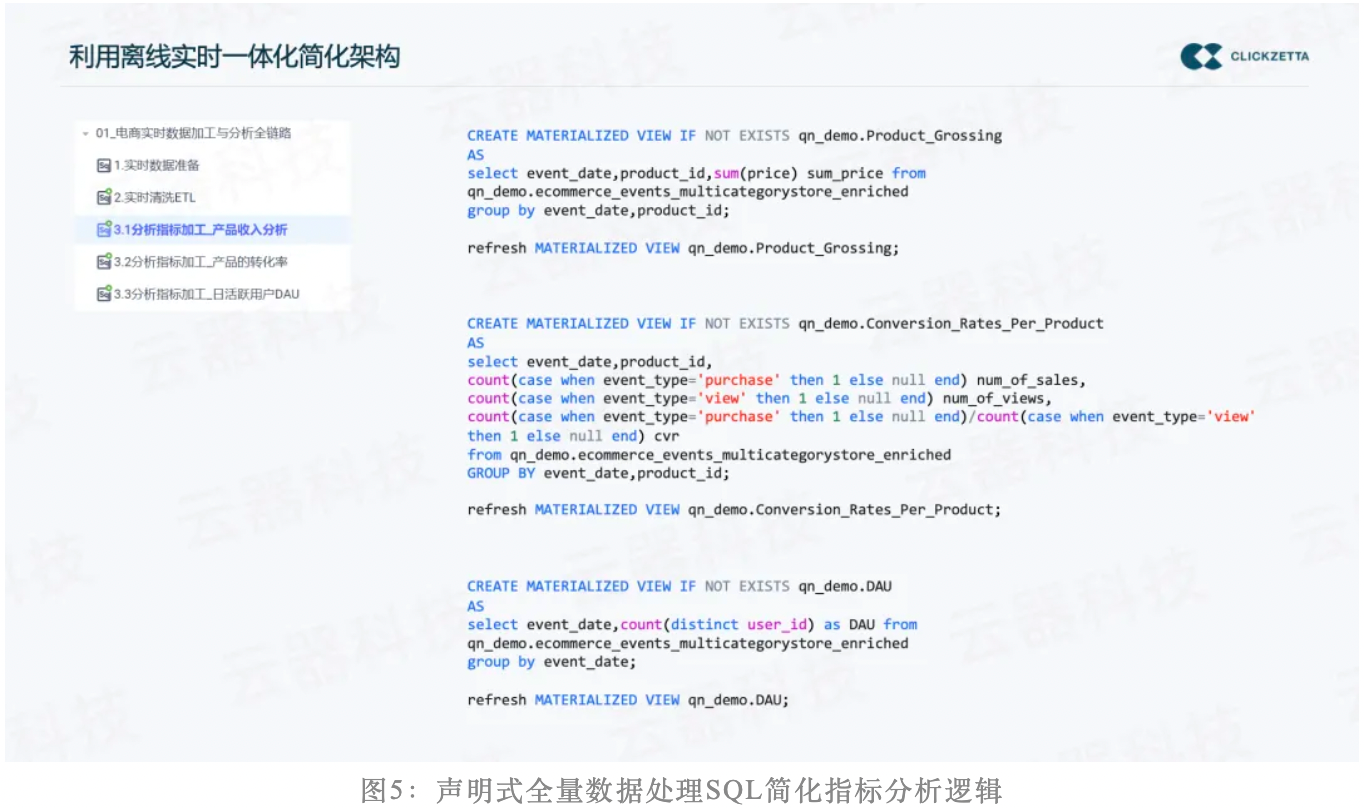
Task: Click the SQL icon beside 3.3 日活跃用户DAU
Action: 103,294
